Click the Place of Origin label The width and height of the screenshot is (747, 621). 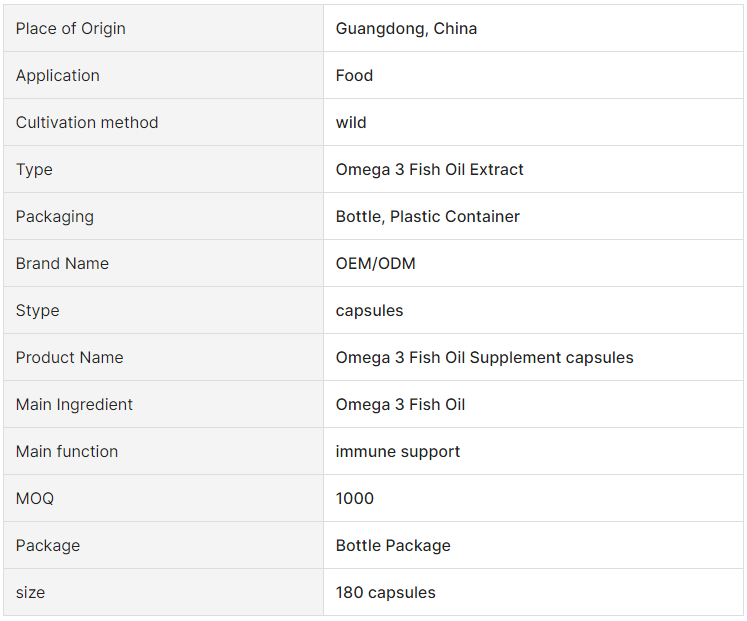tap(71, 29)
